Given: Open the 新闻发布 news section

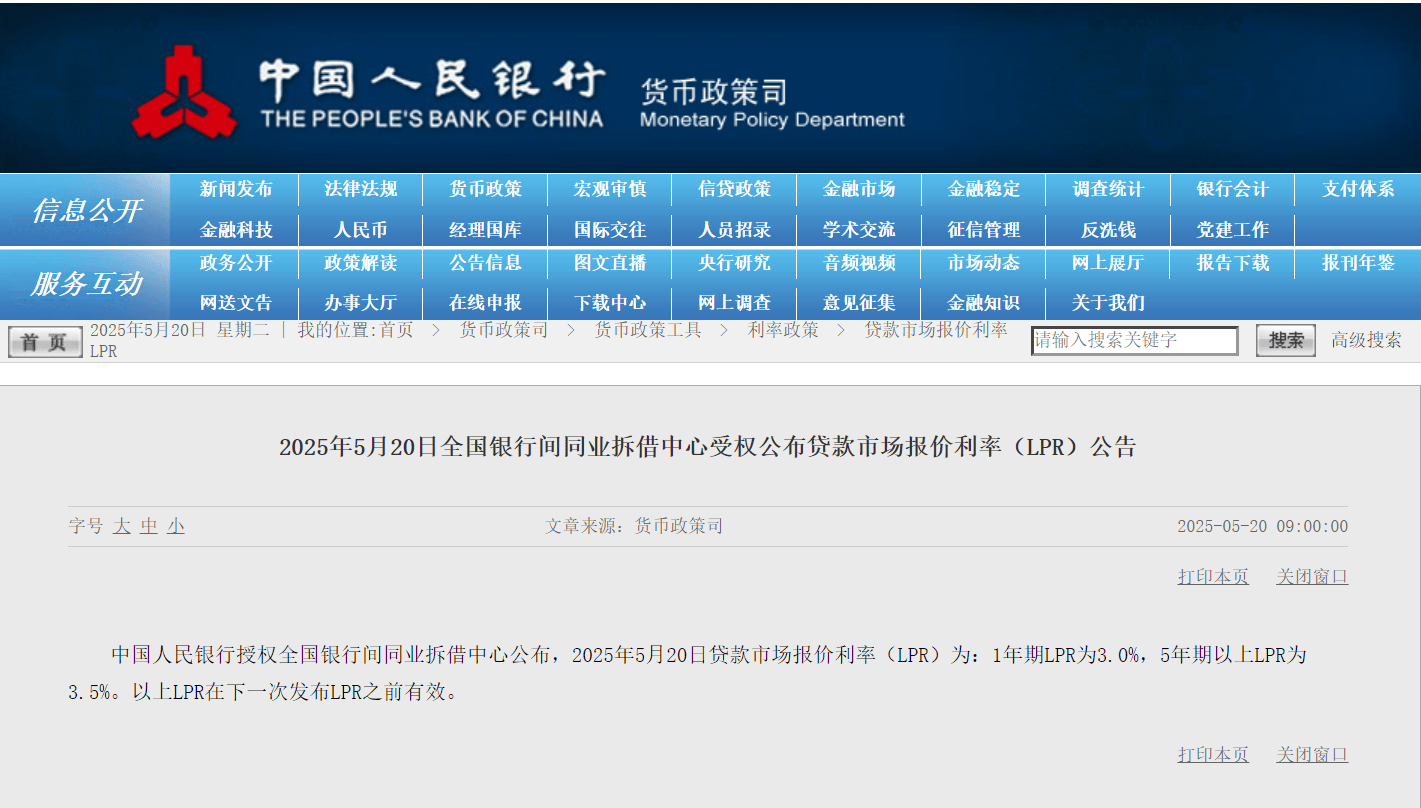Looking at the screenshot, I should point(234,189).
